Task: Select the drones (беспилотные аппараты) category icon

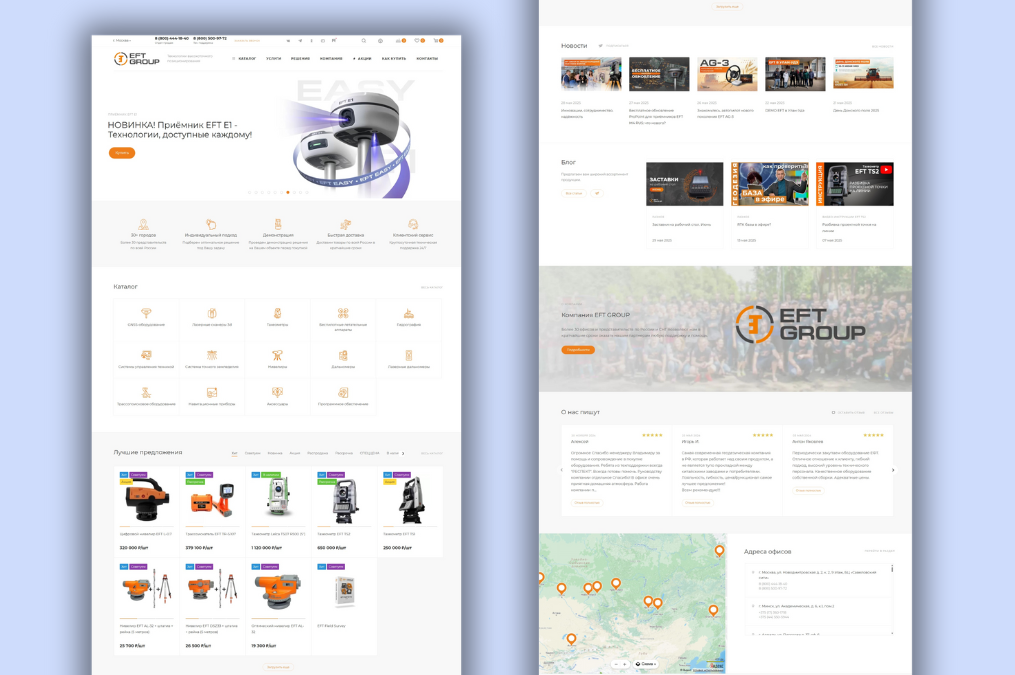Action: [x=343, y=313]
